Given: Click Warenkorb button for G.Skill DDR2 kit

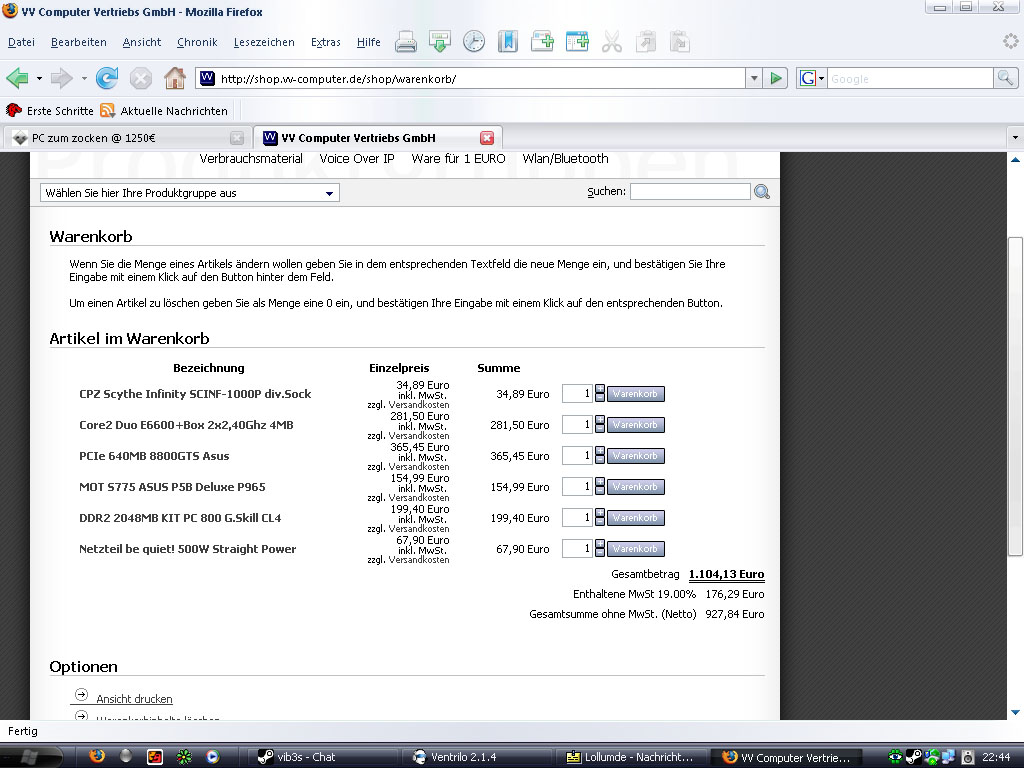Looking at the screenshot, I should [x=635, y=518].
